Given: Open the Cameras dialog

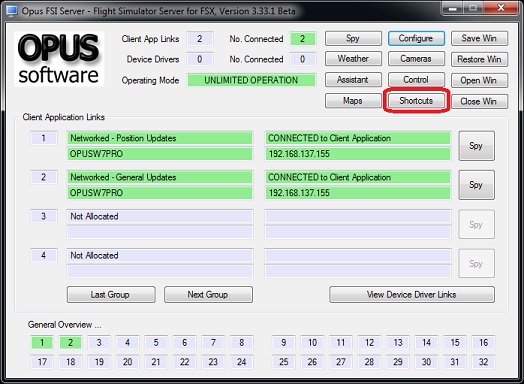Looking at the screenshot, I should pos(416,59).
